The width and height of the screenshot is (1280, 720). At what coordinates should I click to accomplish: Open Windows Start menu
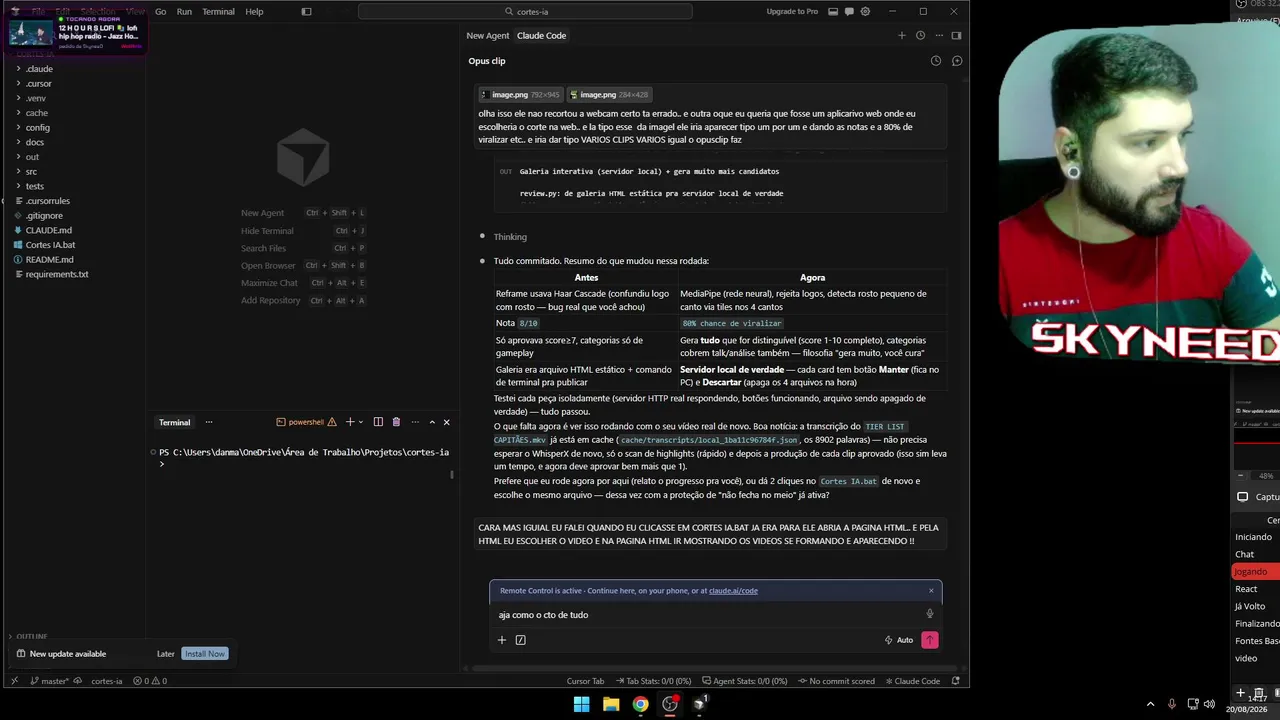tap(581, 704)
